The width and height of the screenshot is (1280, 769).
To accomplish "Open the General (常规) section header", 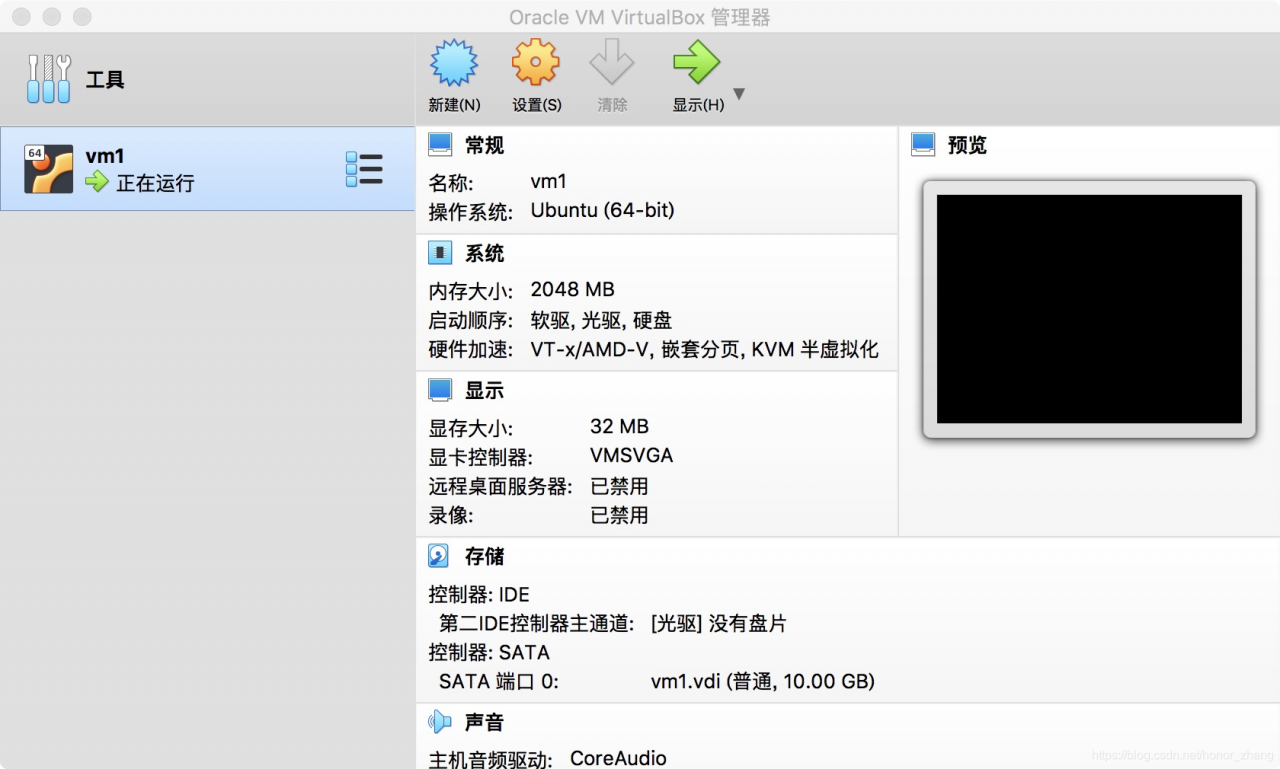I will pos(485,146).
